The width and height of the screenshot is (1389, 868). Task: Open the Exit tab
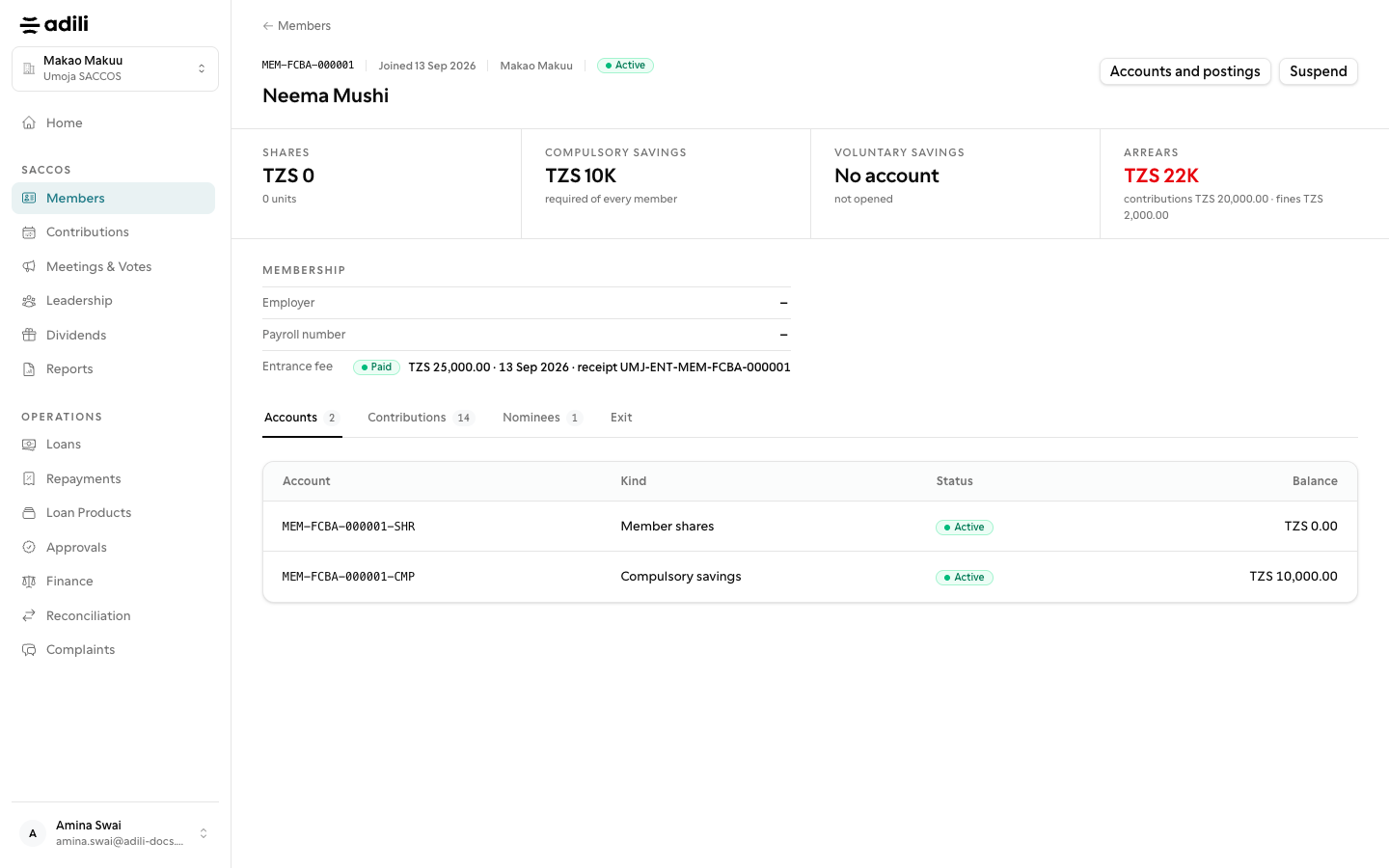click(x=621, y=418)
